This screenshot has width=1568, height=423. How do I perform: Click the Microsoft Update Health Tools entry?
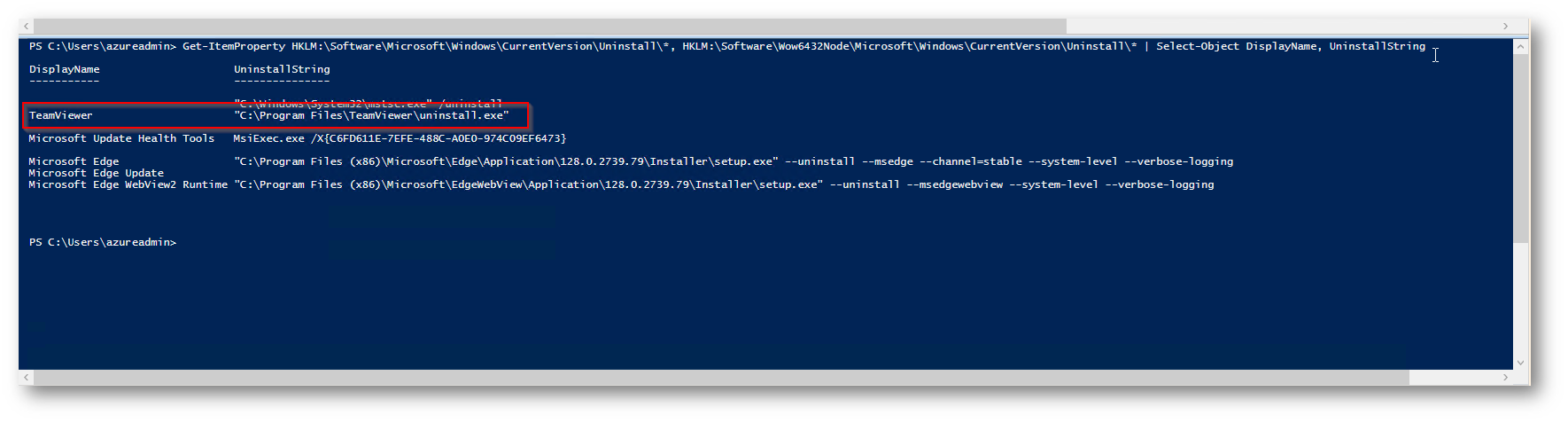point(121,138)
